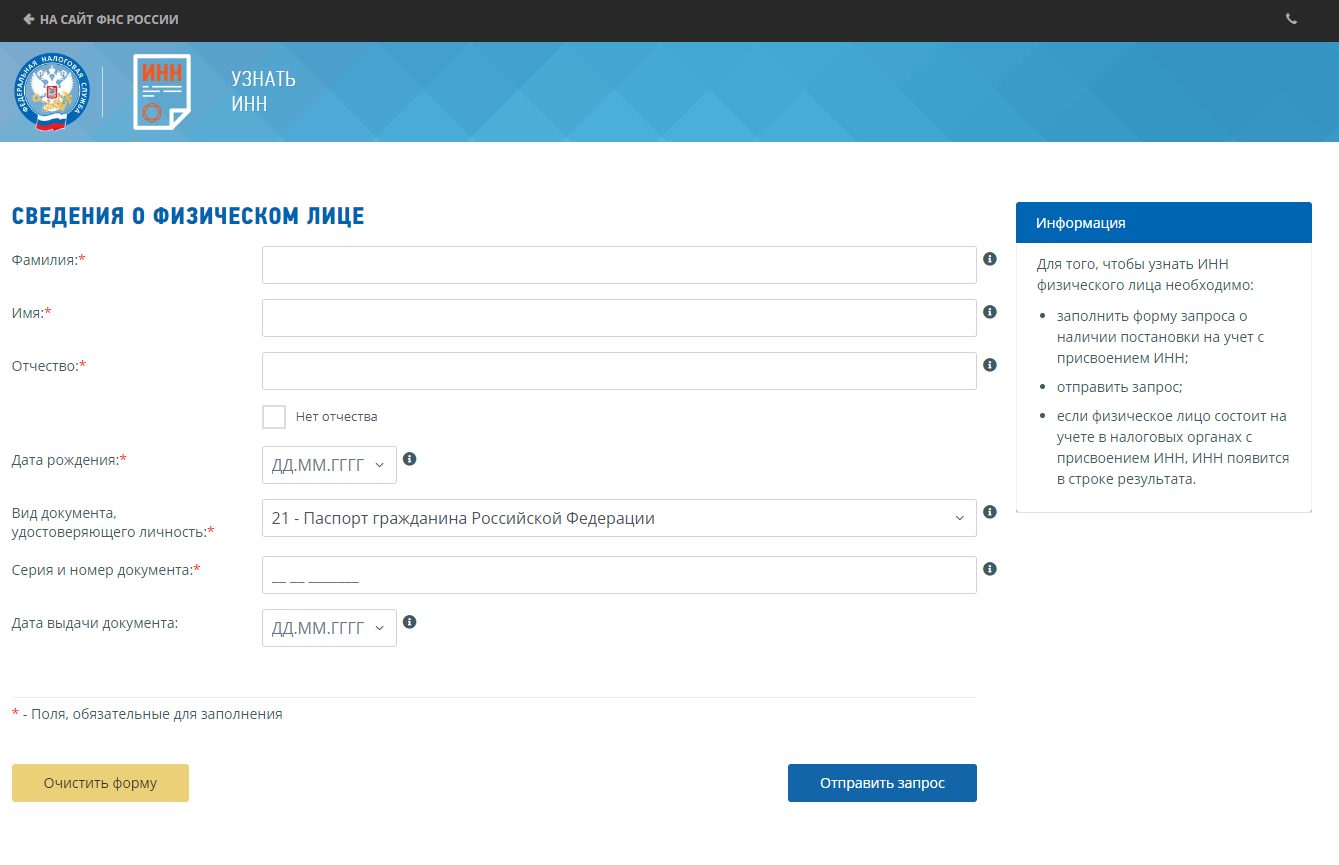The image size is (1339, 865).
Task: Click the Federal Tax Service emblem logo
Action: point(50,92)
